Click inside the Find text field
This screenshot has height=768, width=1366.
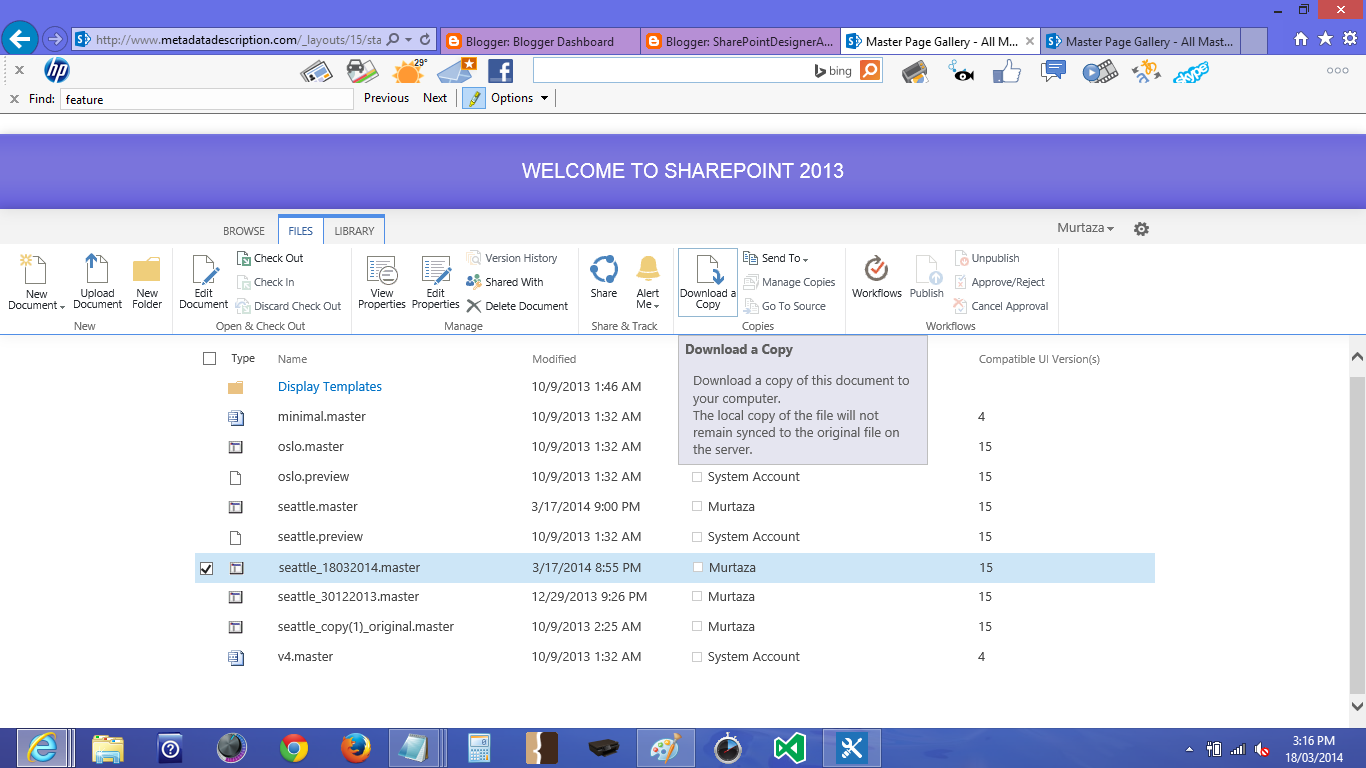tap(207, 99)
